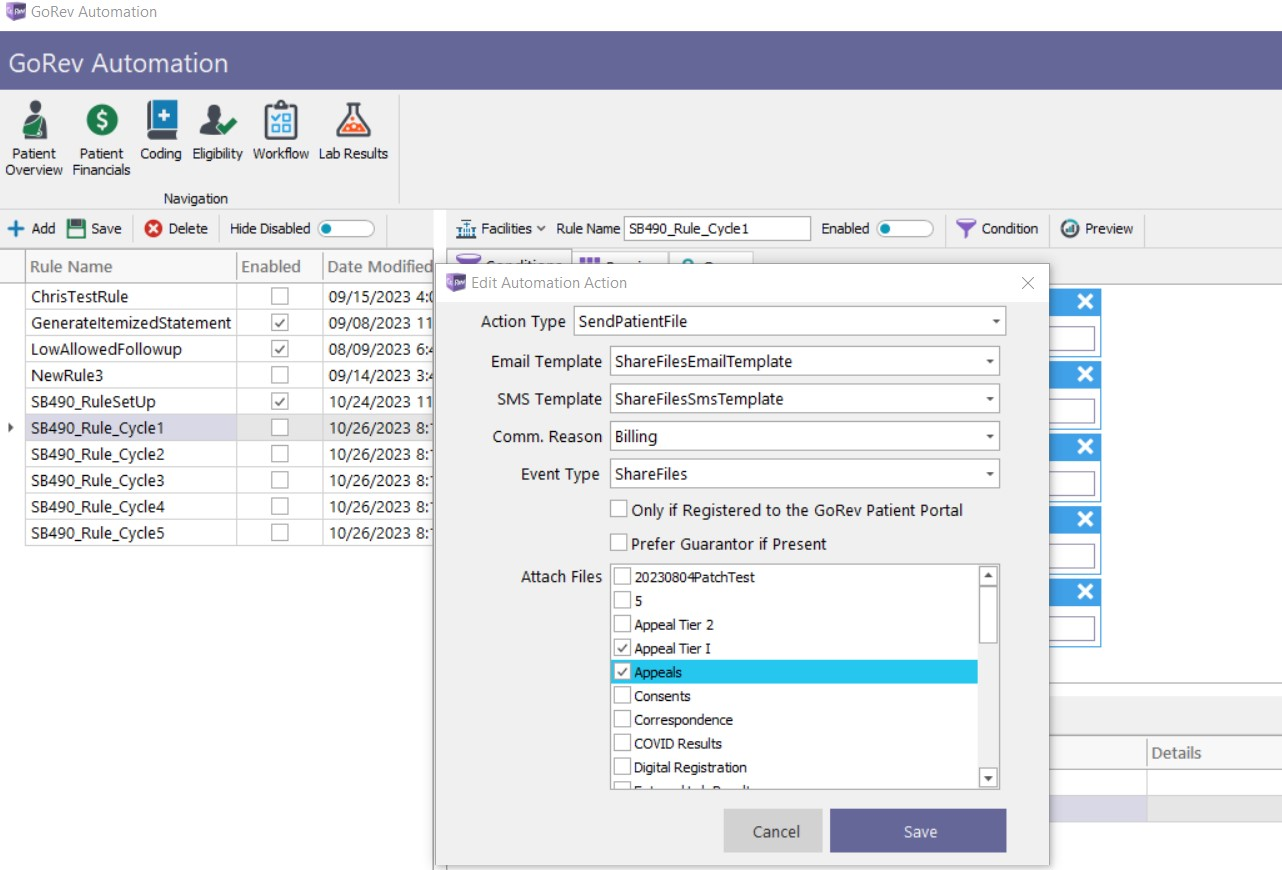This screenshot has height=870, width=1282.
Task: Click the Condition button label
Action: (x=1010, y=228)
